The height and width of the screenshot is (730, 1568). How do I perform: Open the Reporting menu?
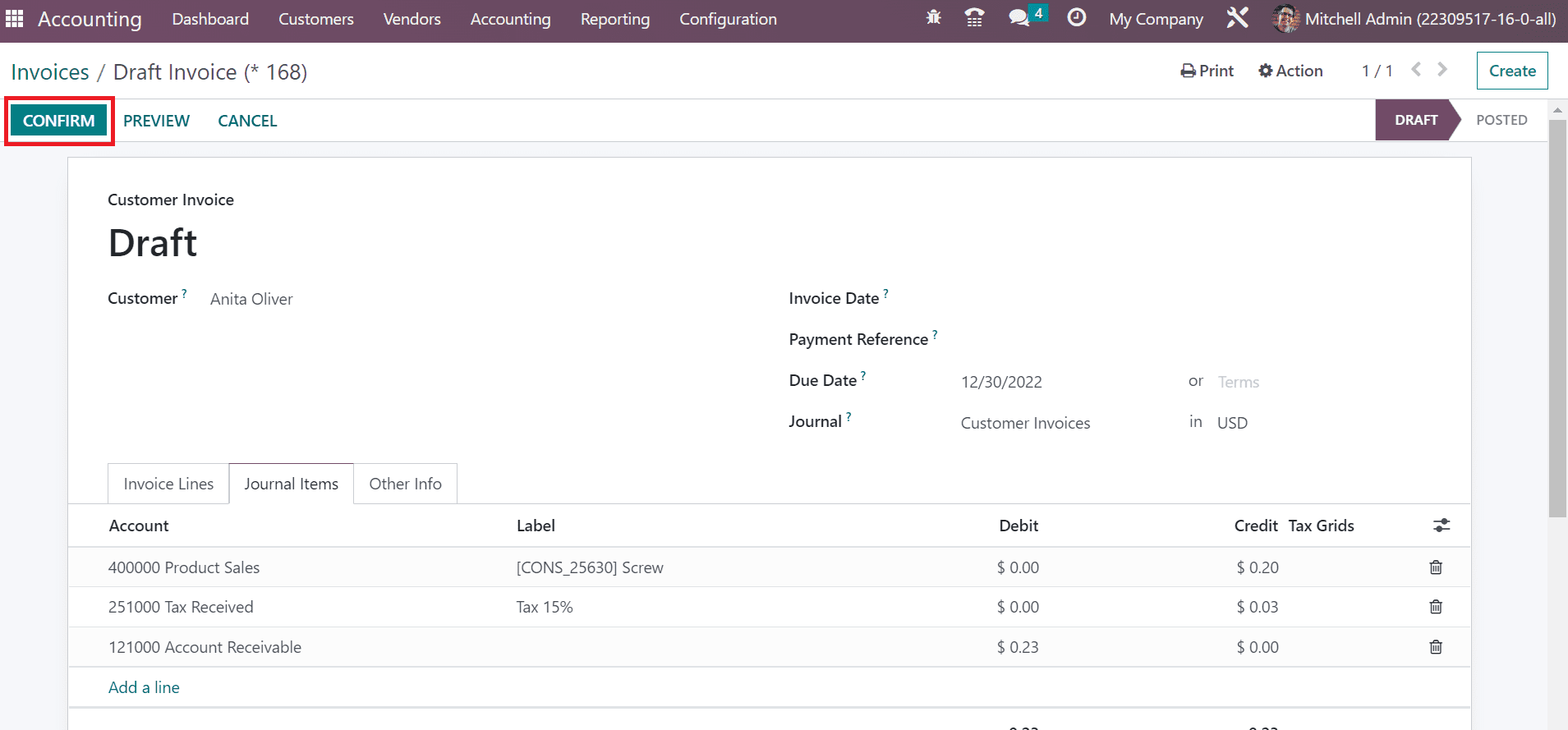pos(614,19)
